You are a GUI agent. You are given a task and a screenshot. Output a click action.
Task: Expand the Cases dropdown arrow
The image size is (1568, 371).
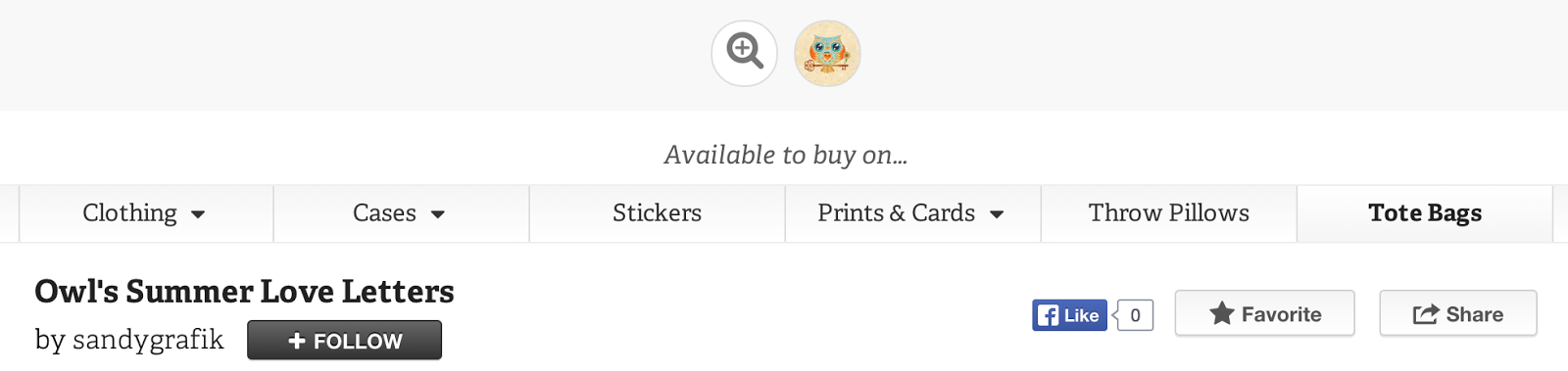pos(438,214)
